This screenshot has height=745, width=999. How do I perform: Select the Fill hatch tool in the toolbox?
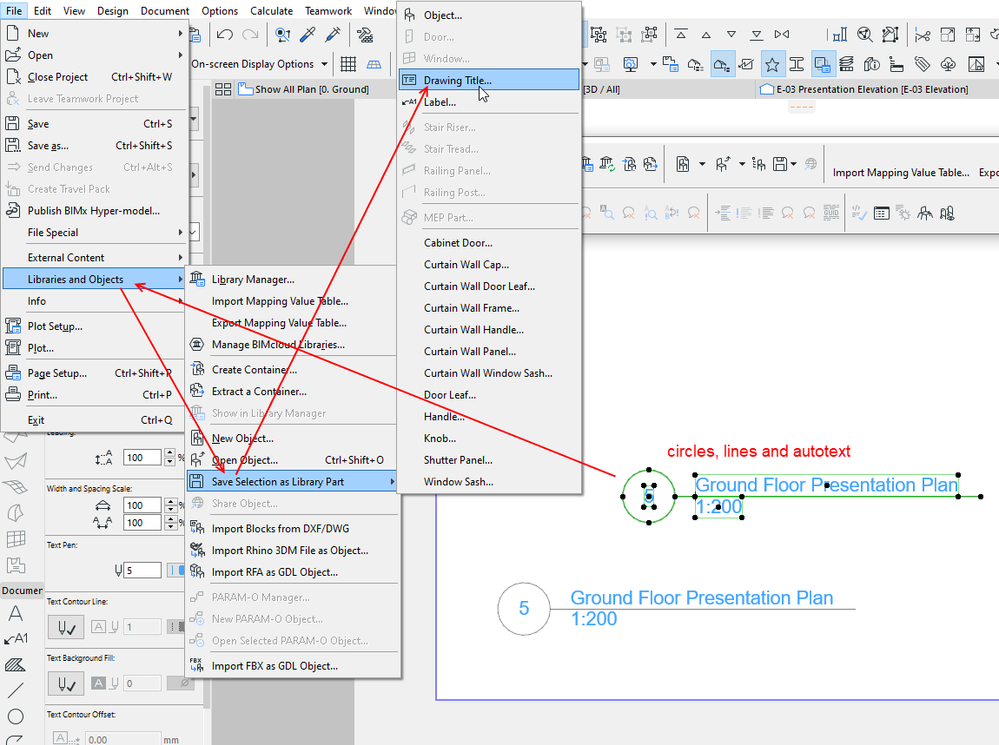click(15, 665)
